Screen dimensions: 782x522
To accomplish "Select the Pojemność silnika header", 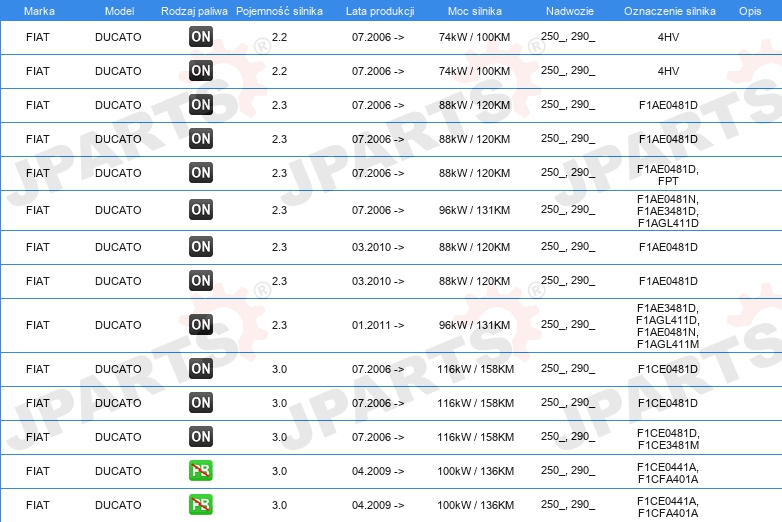I will tap(279, 11).
